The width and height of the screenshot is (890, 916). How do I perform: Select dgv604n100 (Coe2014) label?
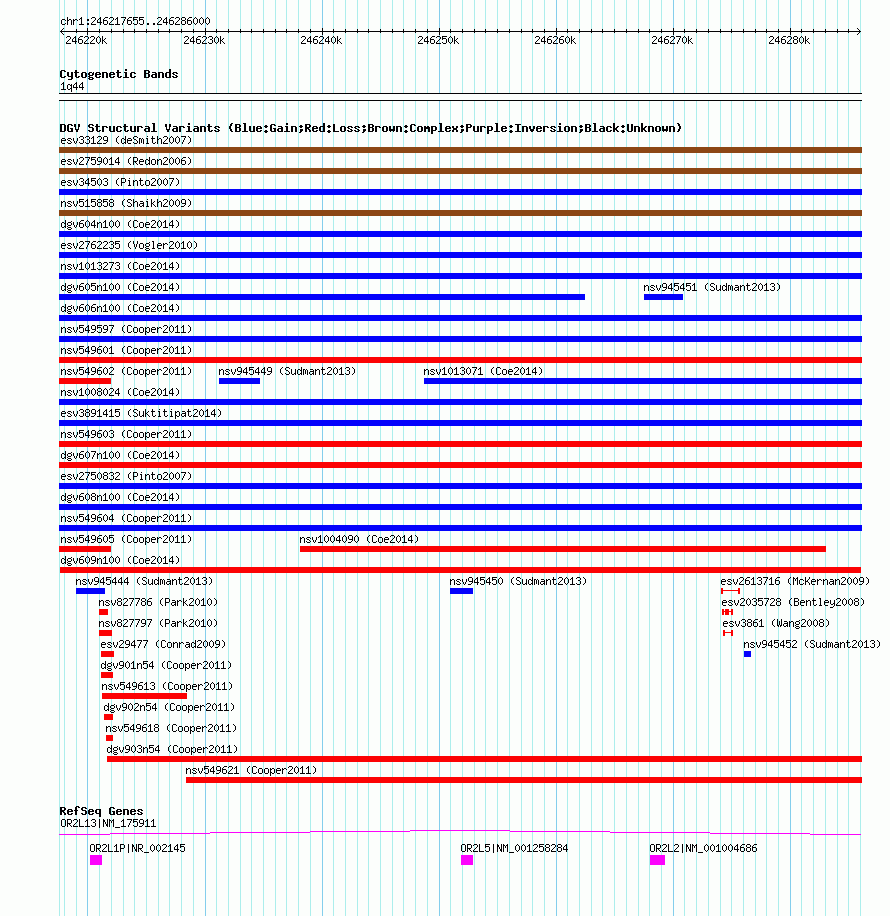point(120,224)
